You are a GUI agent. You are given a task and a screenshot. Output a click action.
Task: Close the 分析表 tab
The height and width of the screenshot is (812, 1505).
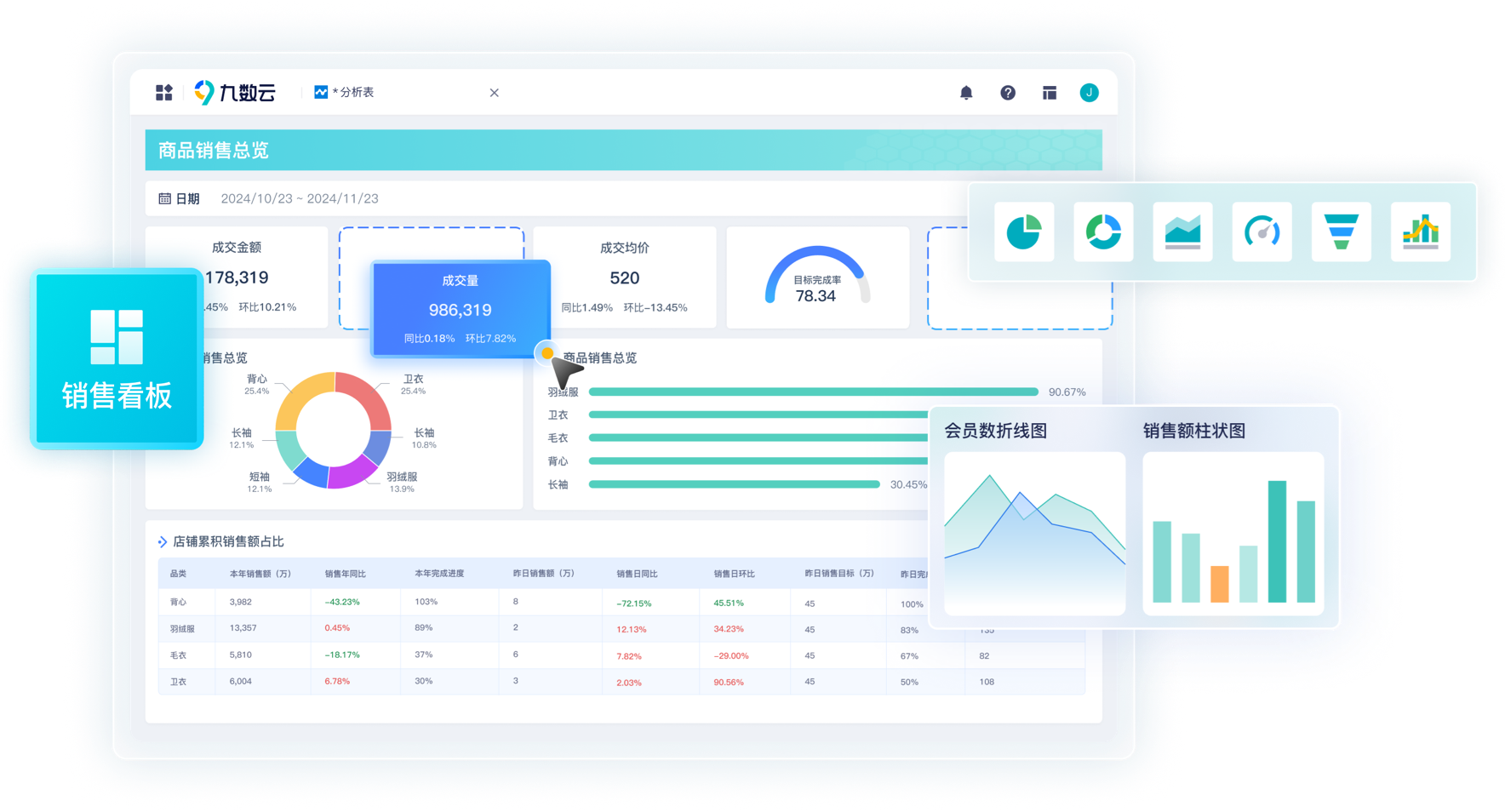pyautogui.click(x=495, y=93)
